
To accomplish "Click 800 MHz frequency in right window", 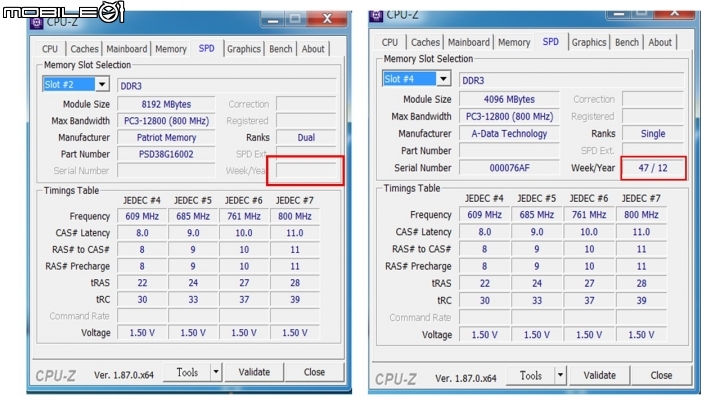I will (641, 214).
